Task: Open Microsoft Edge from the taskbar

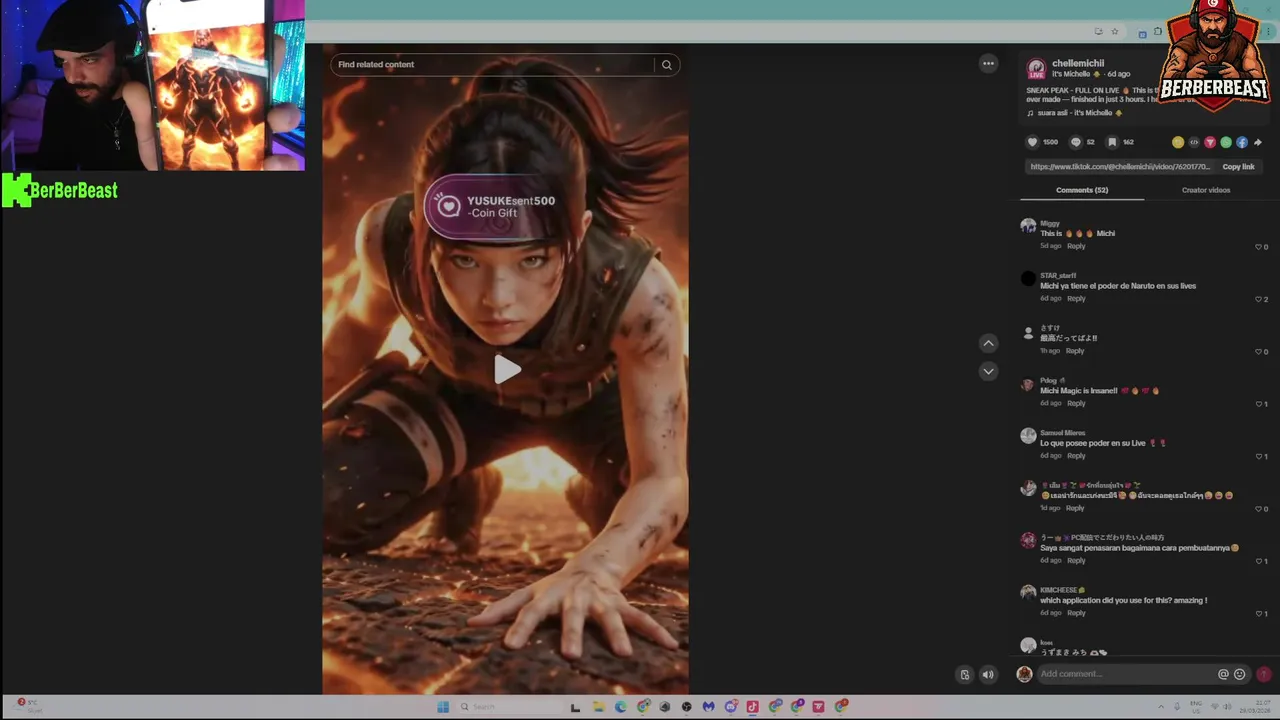Action: (620, 707)
